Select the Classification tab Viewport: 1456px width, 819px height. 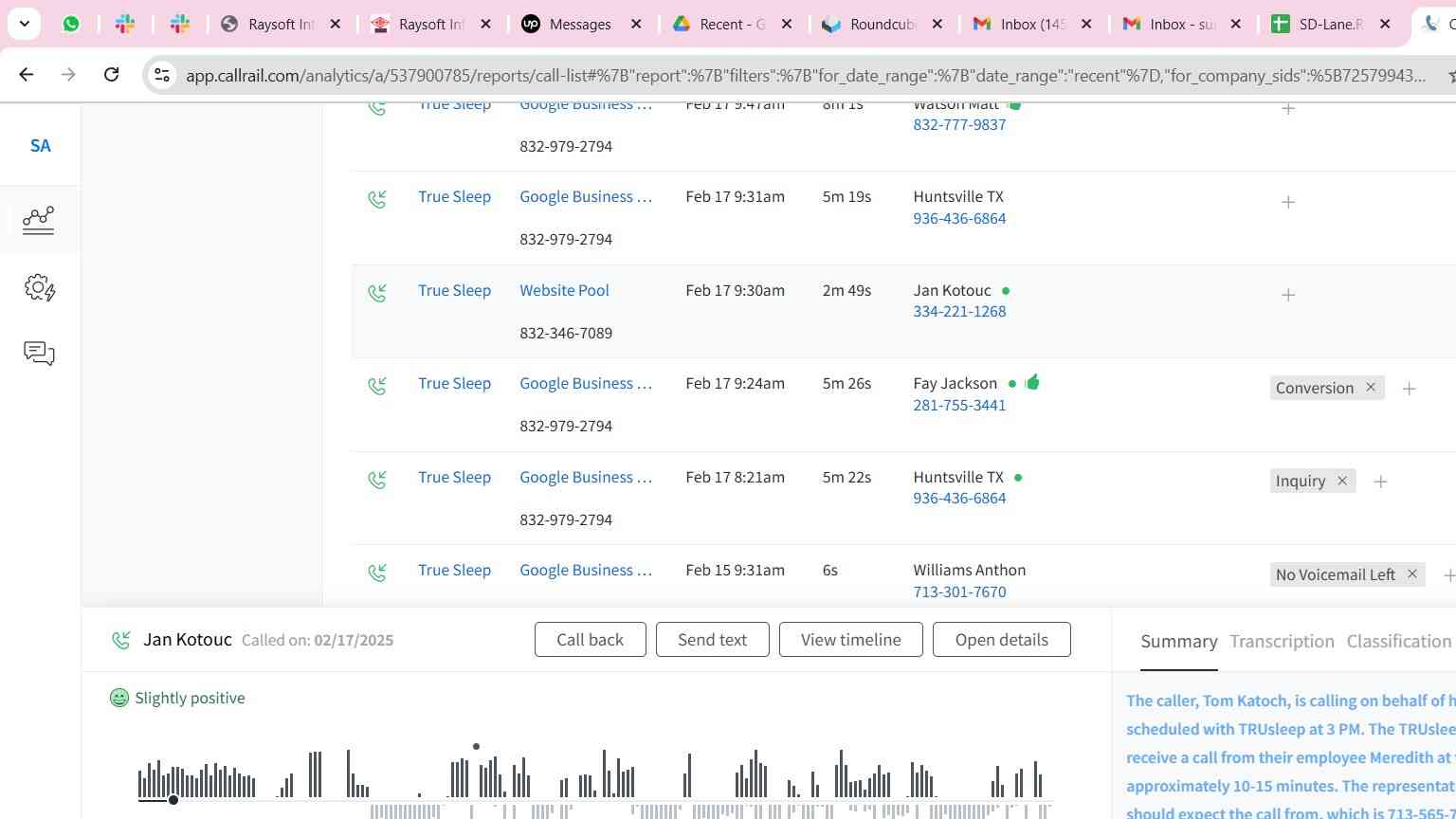pyautogui.click(x=1399, y=642)
